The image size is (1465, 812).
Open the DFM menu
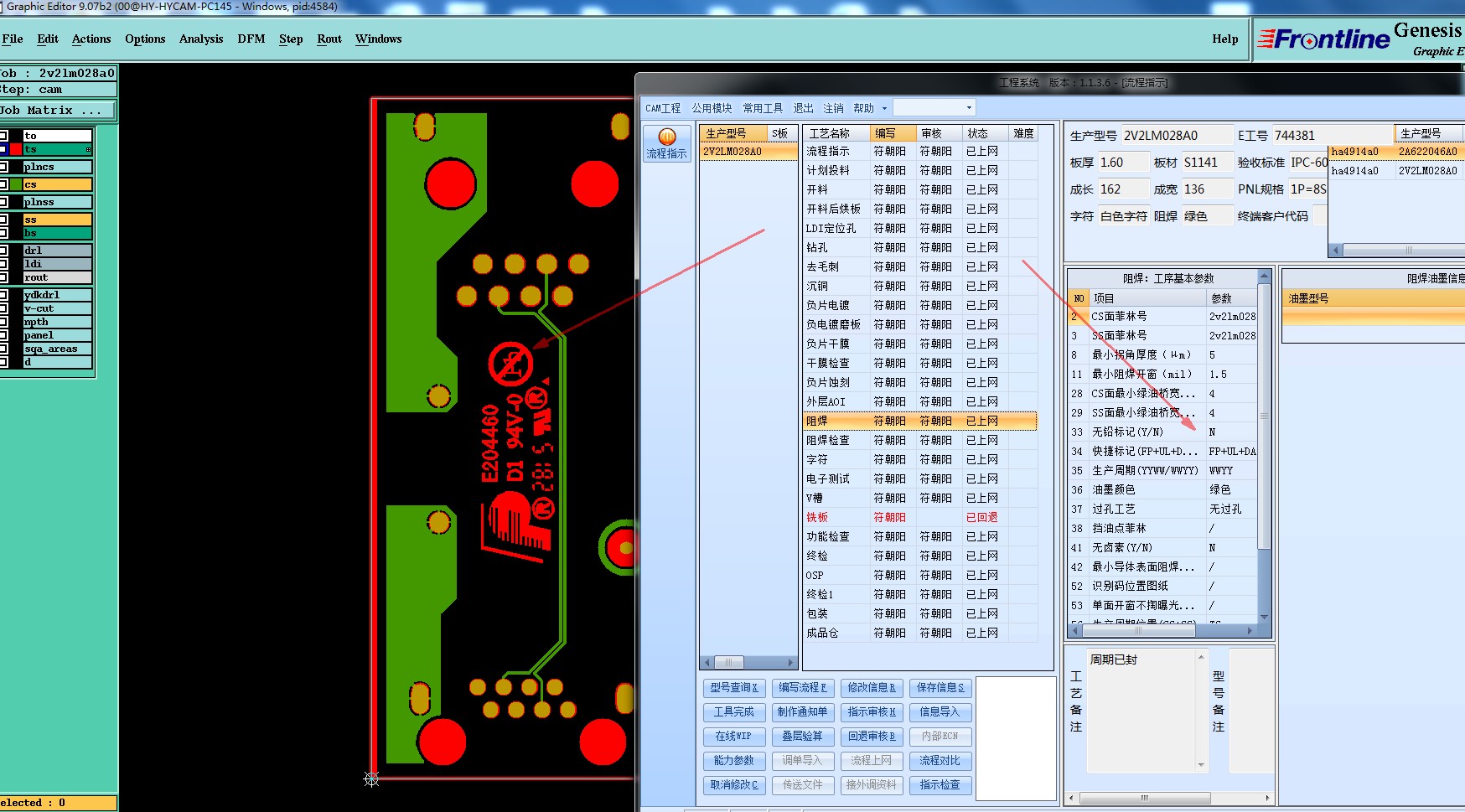click(251, 39)
